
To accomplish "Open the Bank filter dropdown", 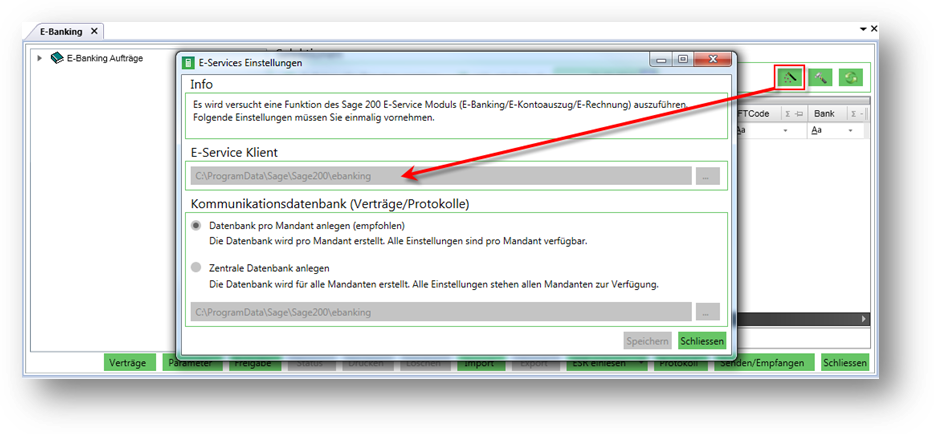I will click(851, 130).
